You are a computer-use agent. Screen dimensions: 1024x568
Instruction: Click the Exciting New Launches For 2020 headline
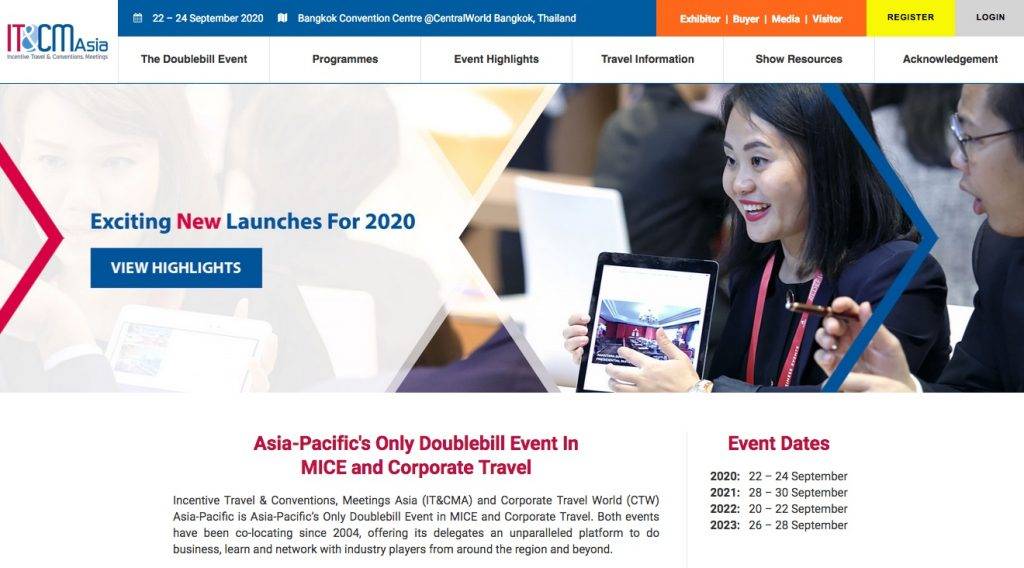coord(253,222)
